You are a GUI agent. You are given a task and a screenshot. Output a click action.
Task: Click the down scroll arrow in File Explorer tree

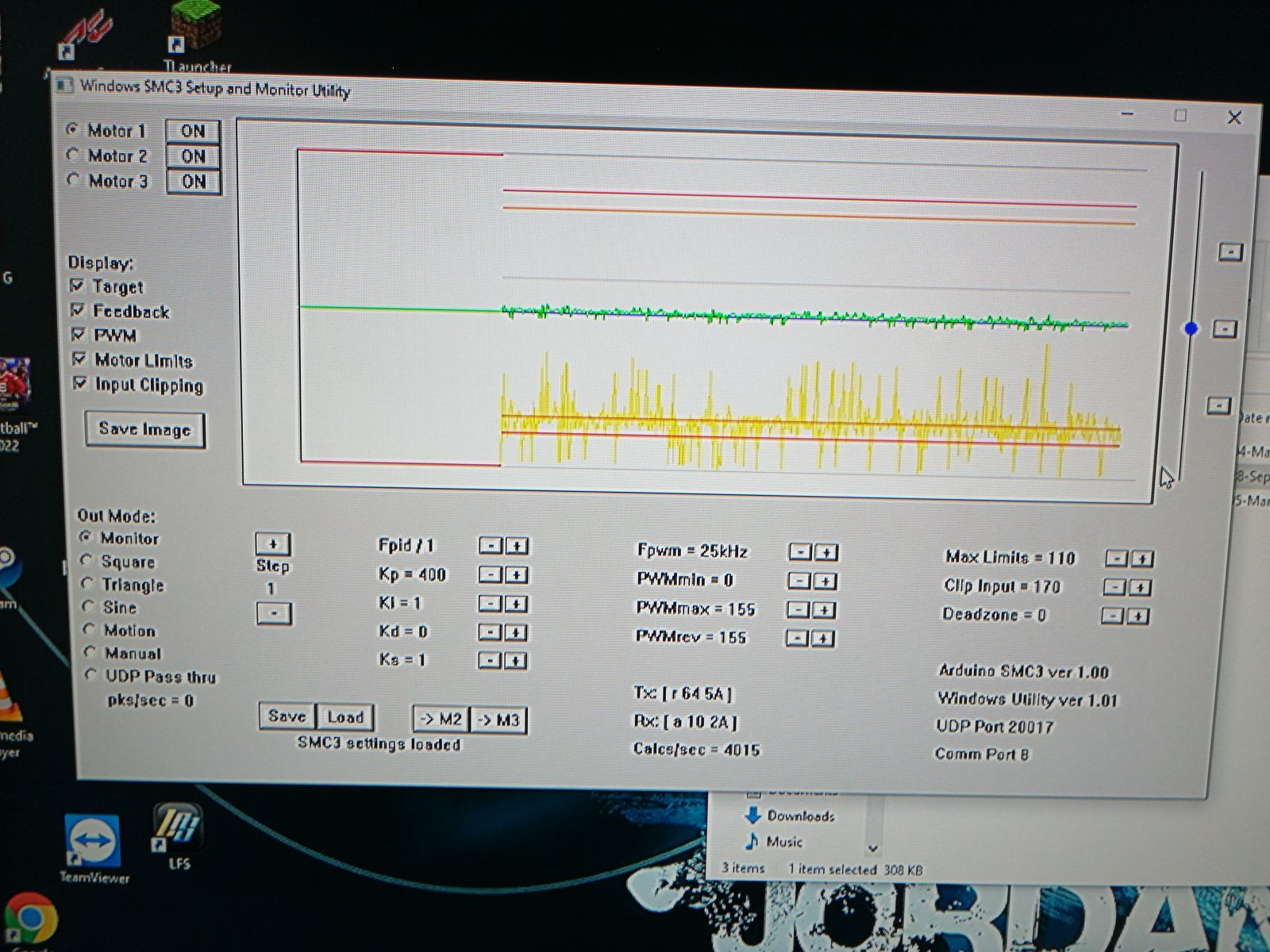tap(873, 848)
